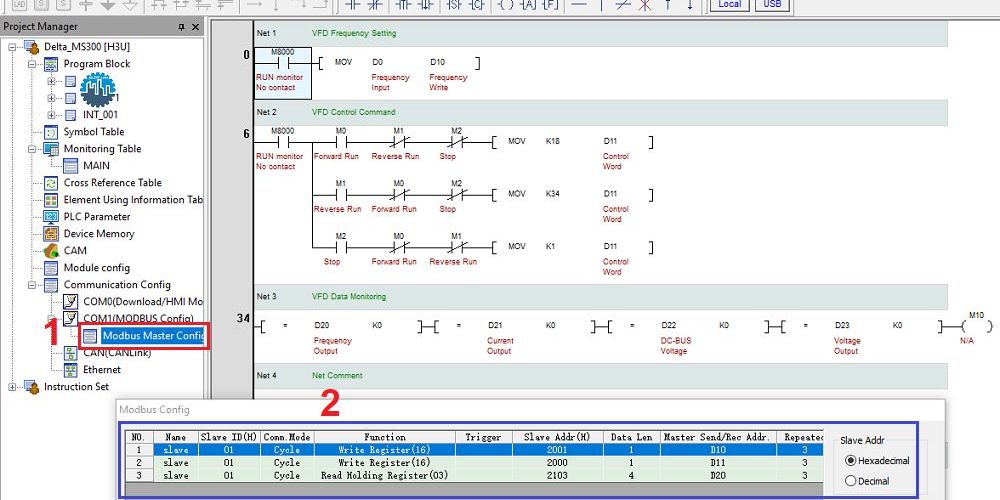Click the INT_001 program icon

coord(71,115)
